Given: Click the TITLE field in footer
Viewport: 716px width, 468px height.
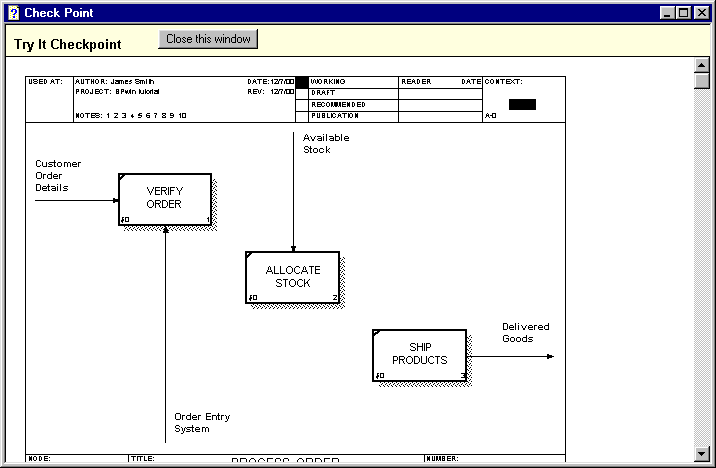Looking at the screenshot, I should pos(276,458).
